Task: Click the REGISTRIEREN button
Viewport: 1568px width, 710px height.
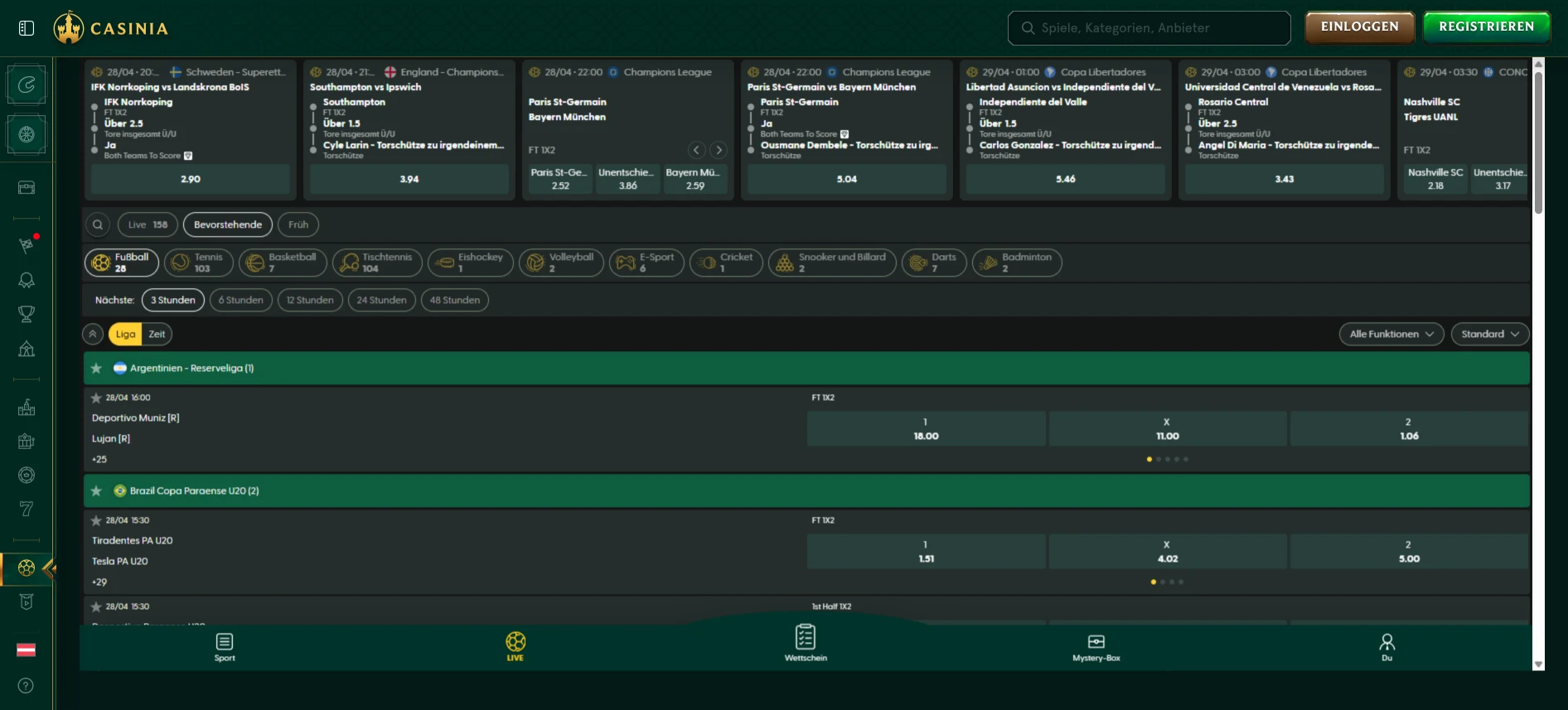Action: point(1487,27)
